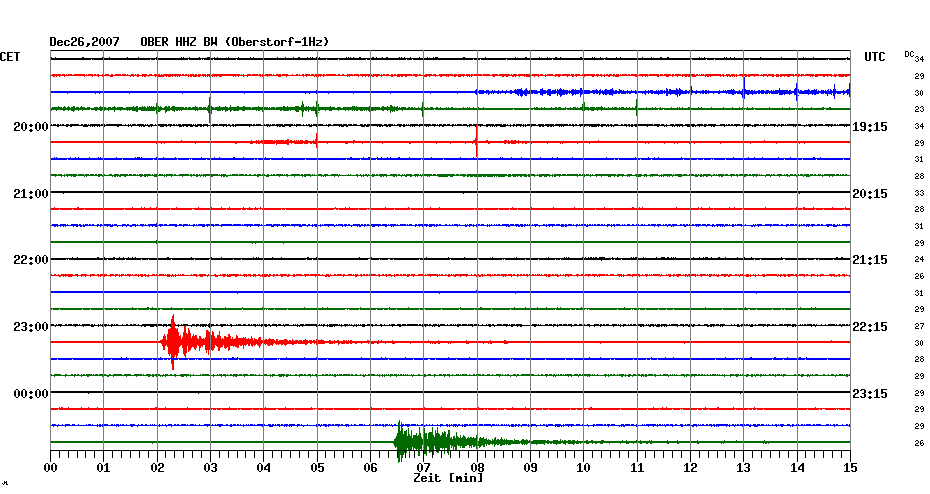The image size is (930, 494).
Task: Select DC value 24 in right column
Action: click(x=919, y=260)
